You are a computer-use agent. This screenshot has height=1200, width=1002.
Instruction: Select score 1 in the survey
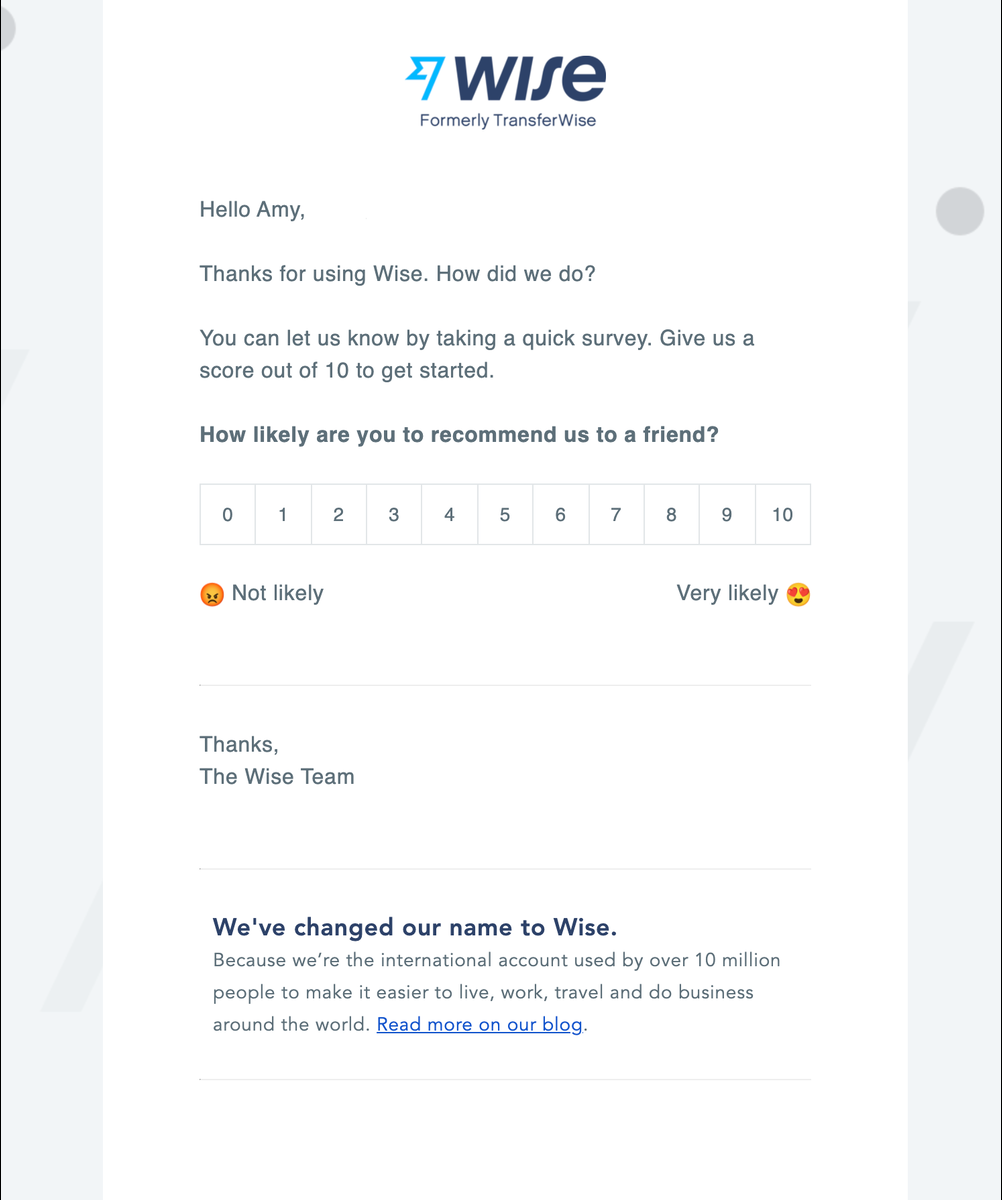(x=283, y=515)
